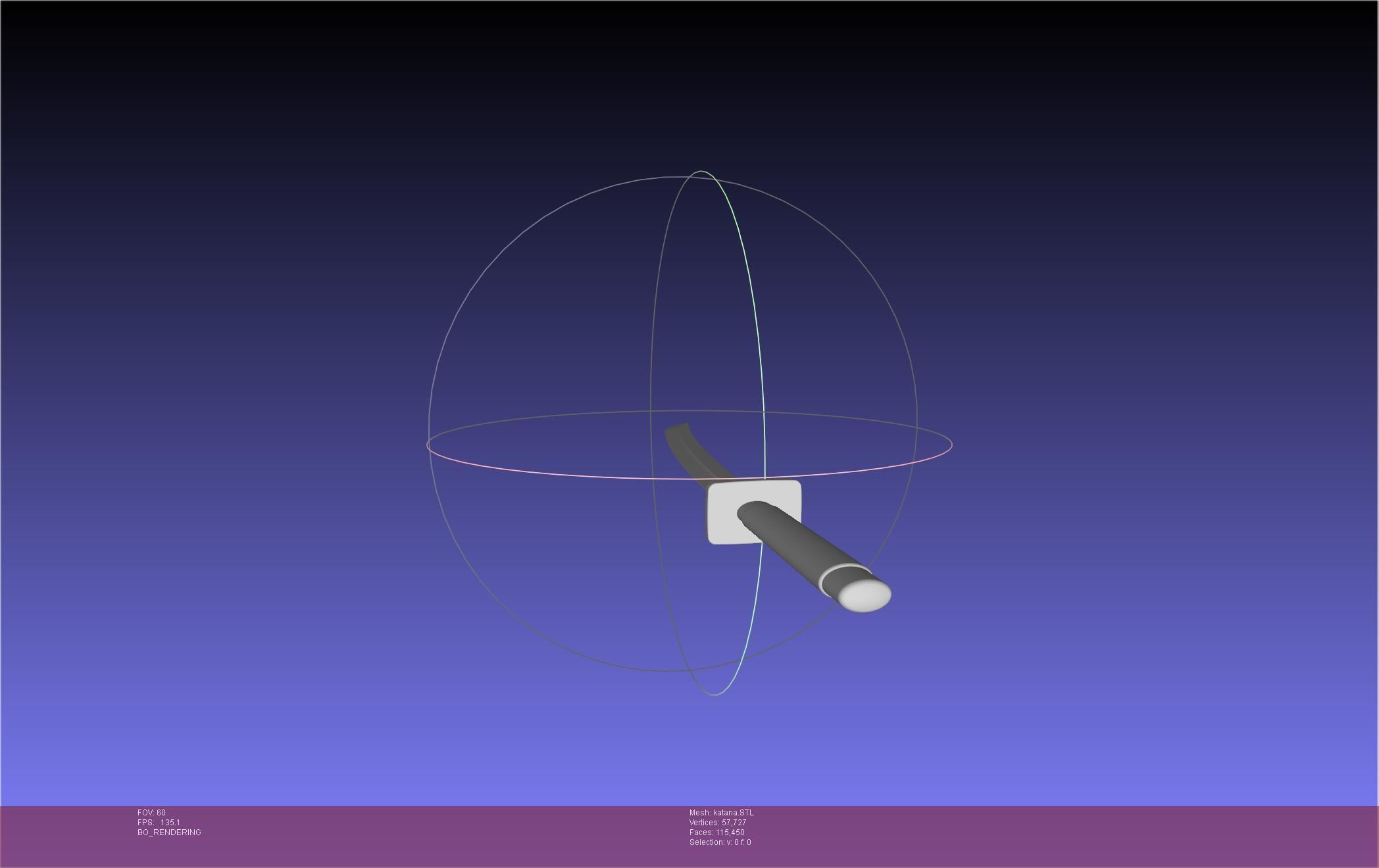Click the pink horizontal trackball ring
Image resolution: width=1379 pixels, height=868 pixels.
coord(689,477)
